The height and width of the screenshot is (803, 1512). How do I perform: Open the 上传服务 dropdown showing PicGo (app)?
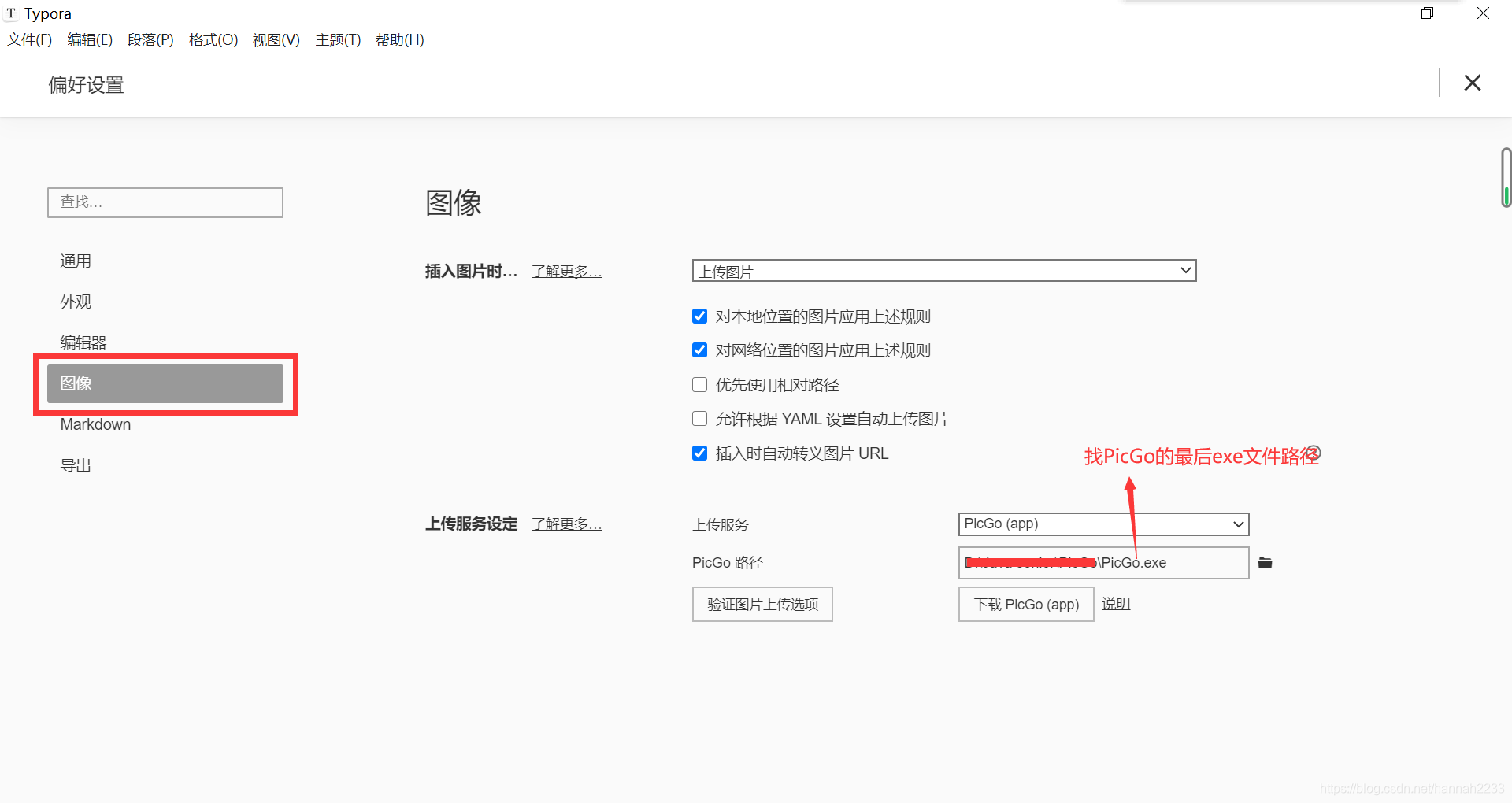1102,524
